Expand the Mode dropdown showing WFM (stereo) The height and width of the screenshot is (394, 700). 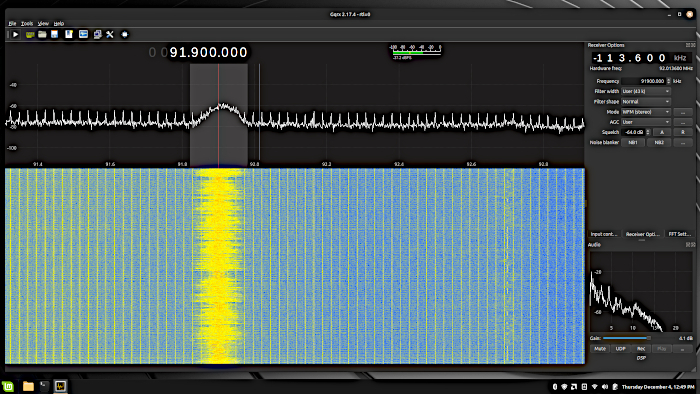click(646, 112)
